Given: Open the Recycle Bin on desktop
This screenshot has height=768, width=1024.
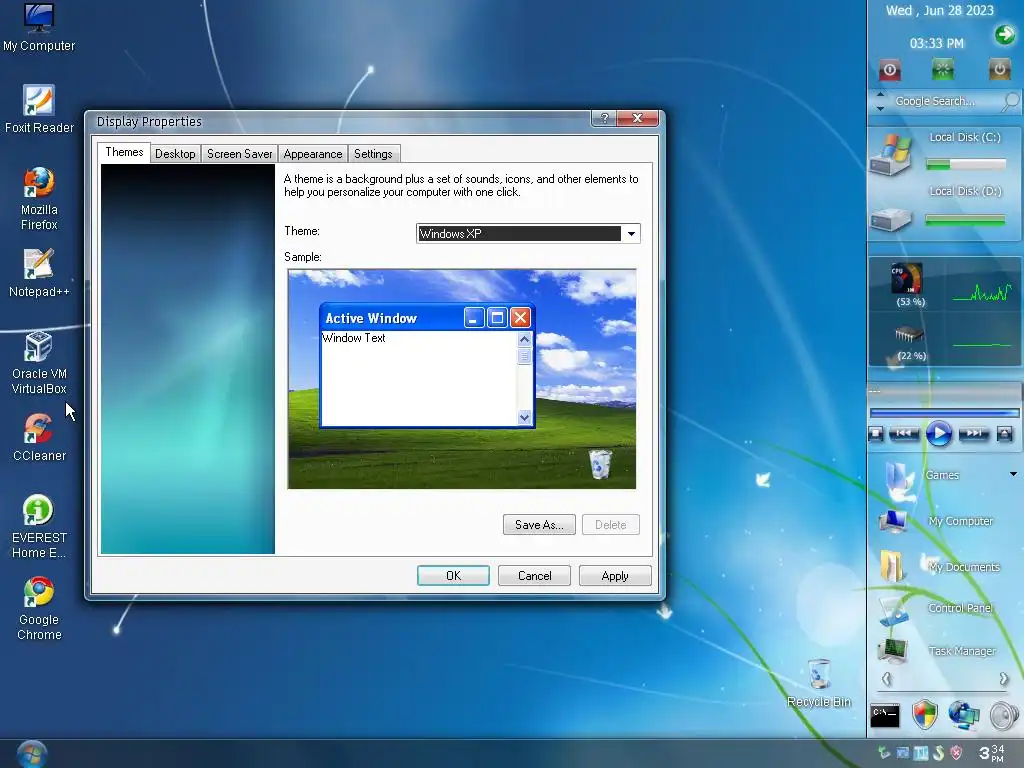Looking at the screenshot, I should [819, 683].
